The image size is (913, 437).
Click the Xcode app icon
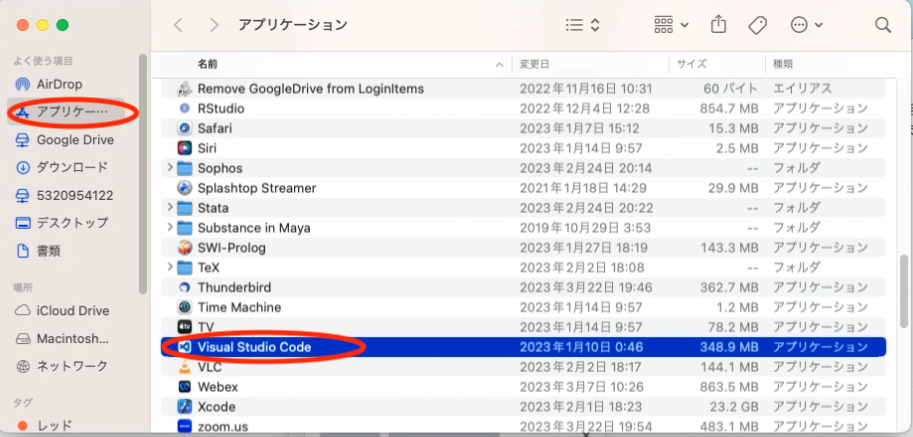point(184,407)
